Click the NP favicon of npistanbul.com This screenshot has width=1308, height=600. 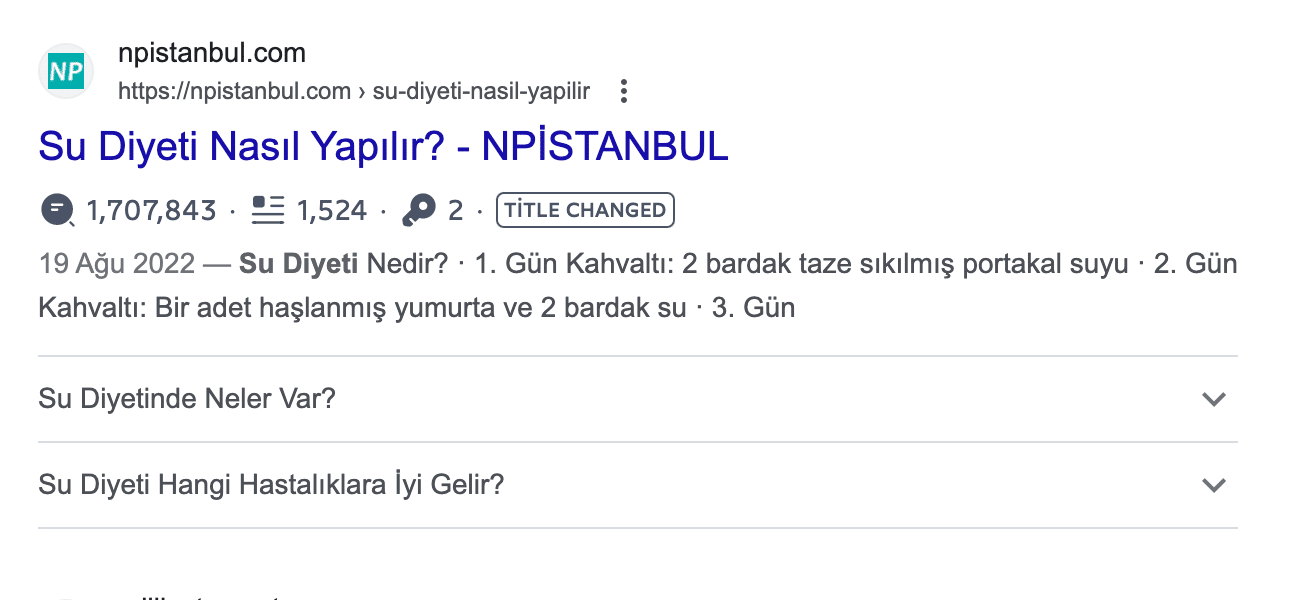tap(65, 71)
